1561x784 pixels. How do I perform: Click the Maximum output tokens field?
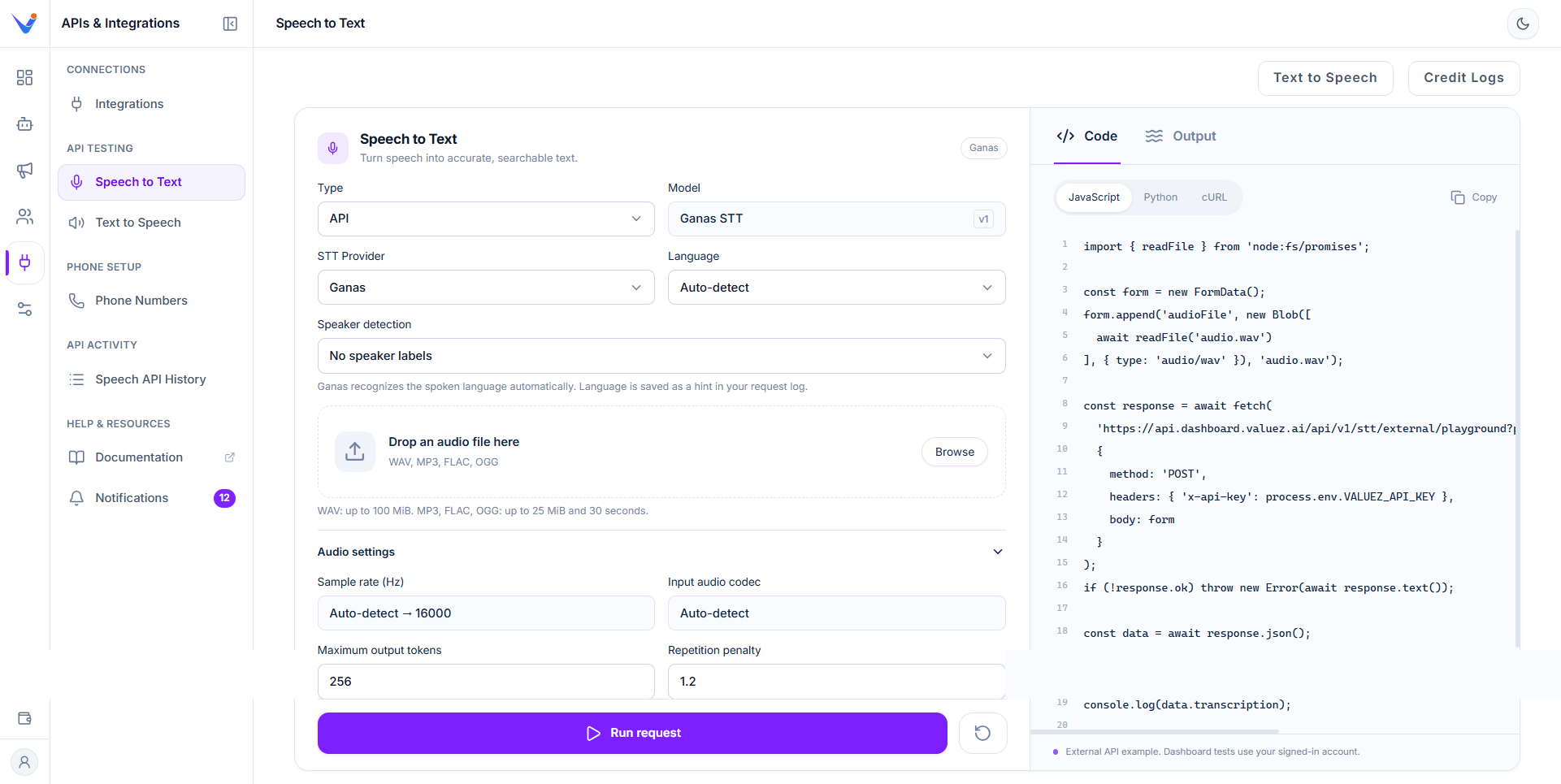[x=486, y=682]
